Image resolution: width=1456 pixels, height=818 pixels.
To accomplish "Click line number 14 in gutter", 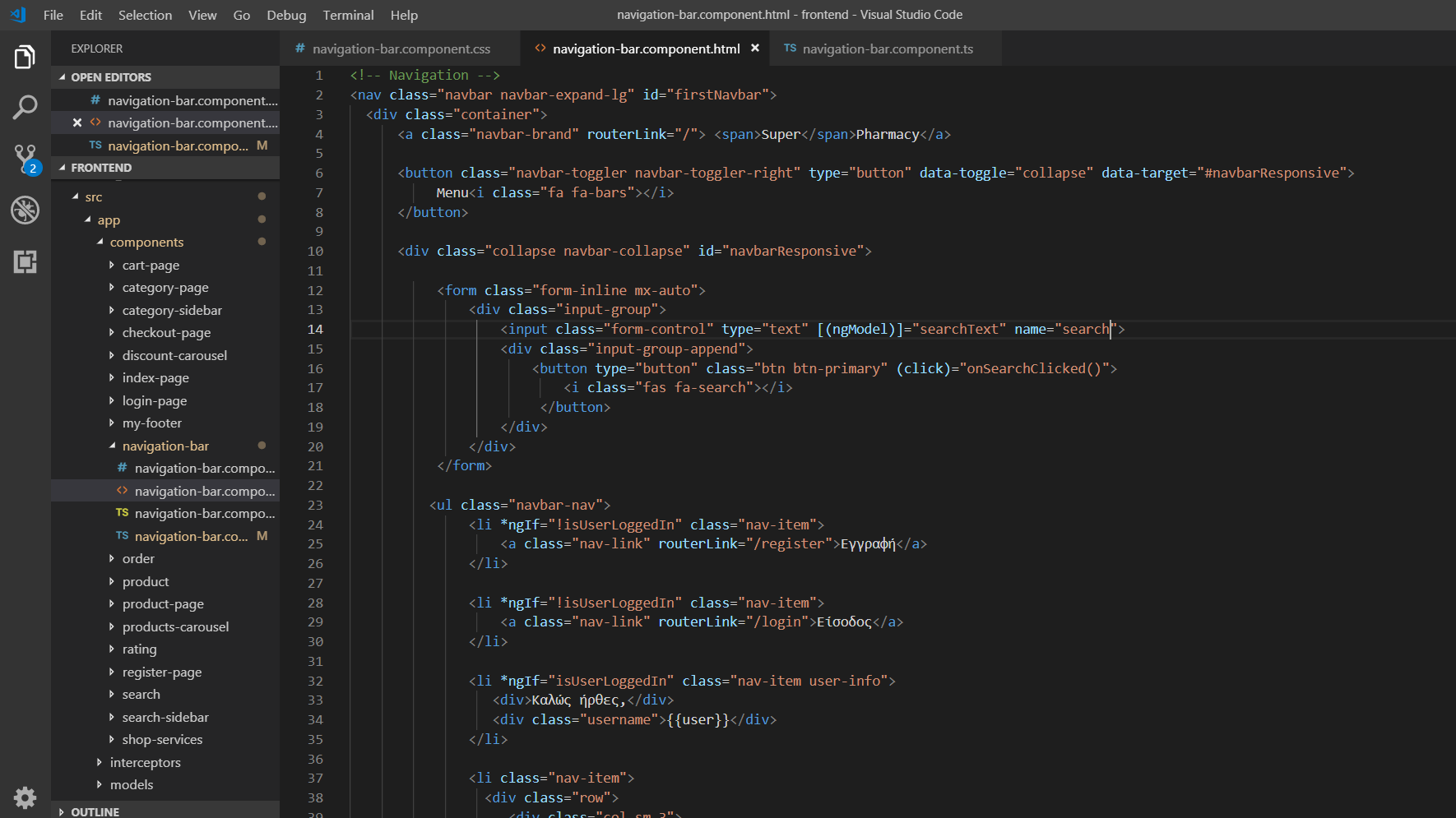I will [315, 330].
